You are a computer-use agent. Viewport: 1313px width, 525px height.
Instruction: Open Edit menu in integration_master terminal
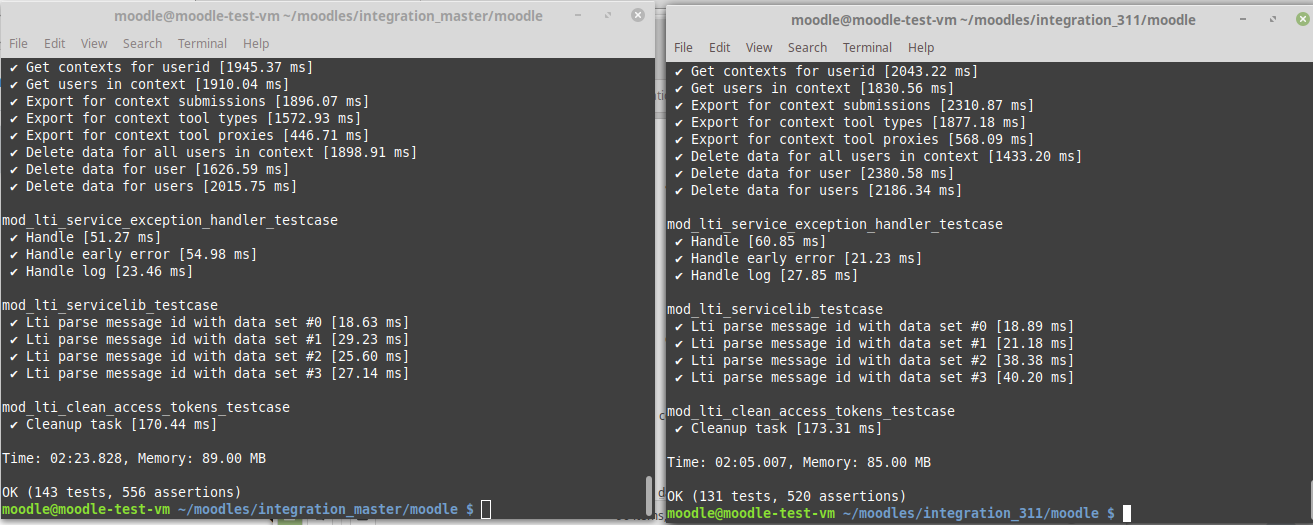coord(54,43)
